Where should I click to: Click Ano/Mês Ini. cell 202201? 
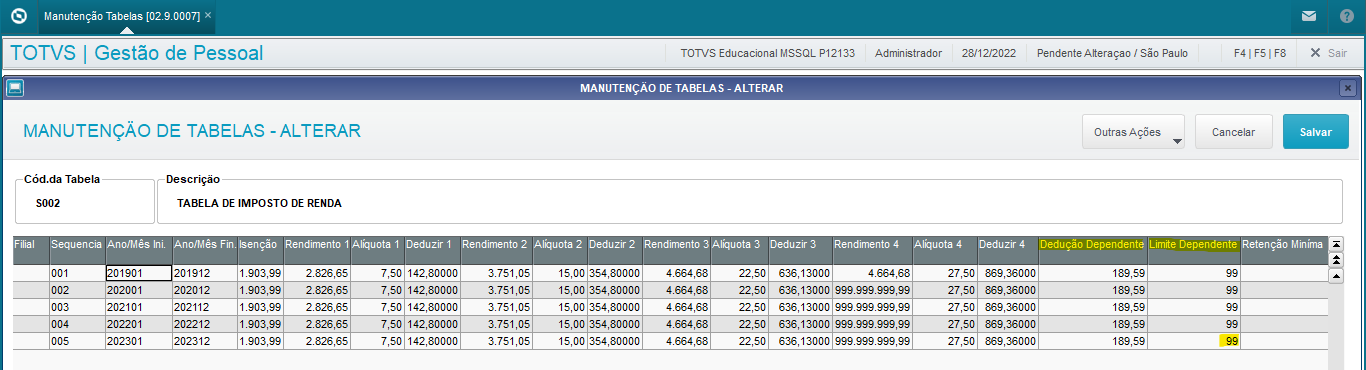138,324
